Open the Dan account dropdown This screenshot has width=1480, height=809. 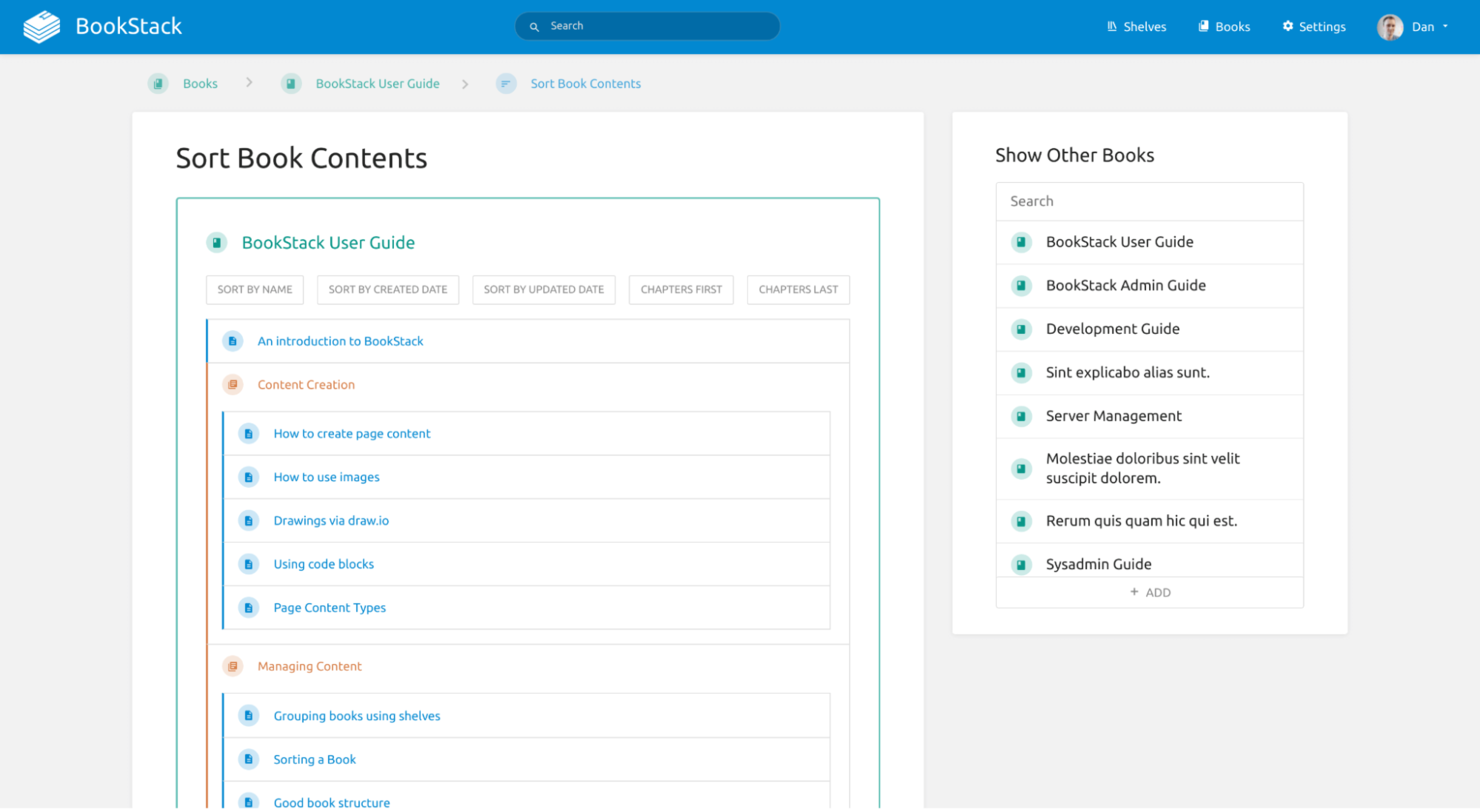[1416, 26]
